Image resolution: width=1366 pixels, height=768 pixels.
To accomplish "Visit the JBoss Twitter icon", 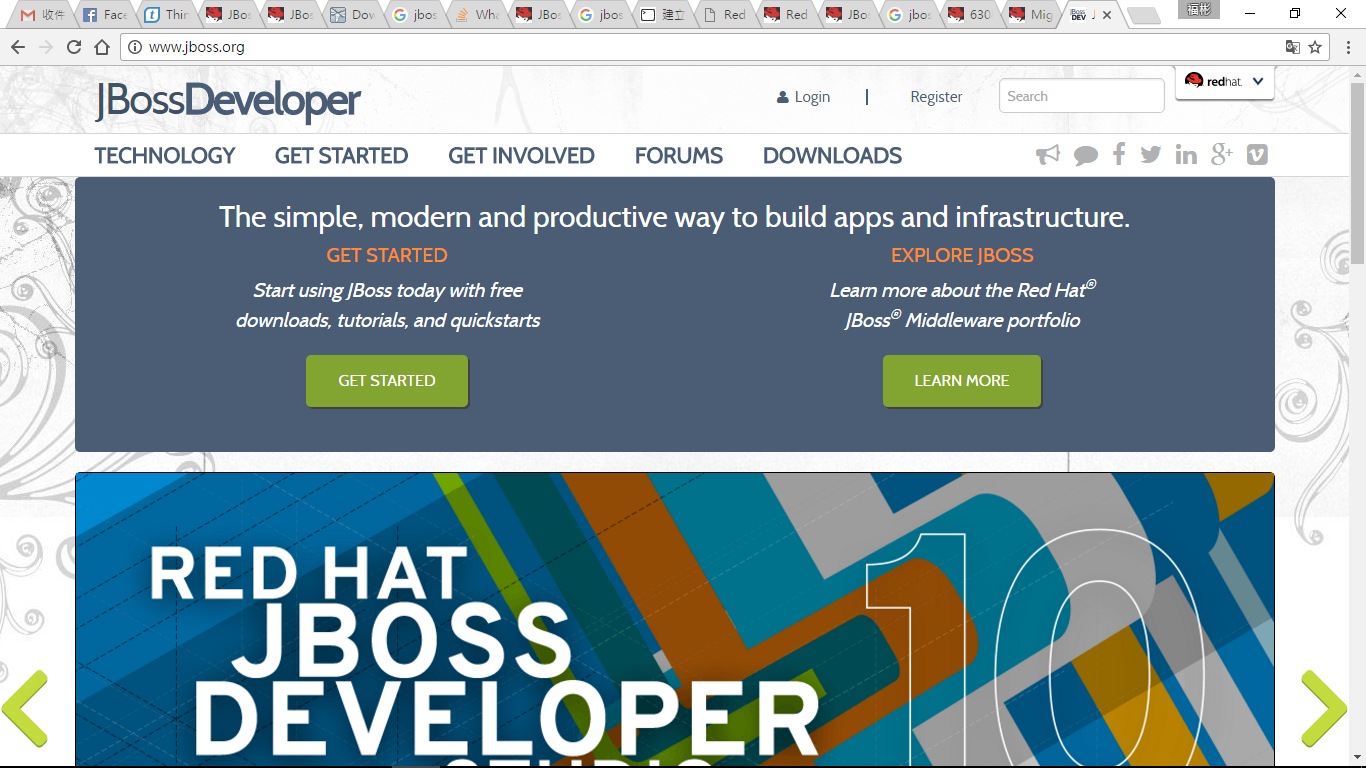I will pos(1151,155).
